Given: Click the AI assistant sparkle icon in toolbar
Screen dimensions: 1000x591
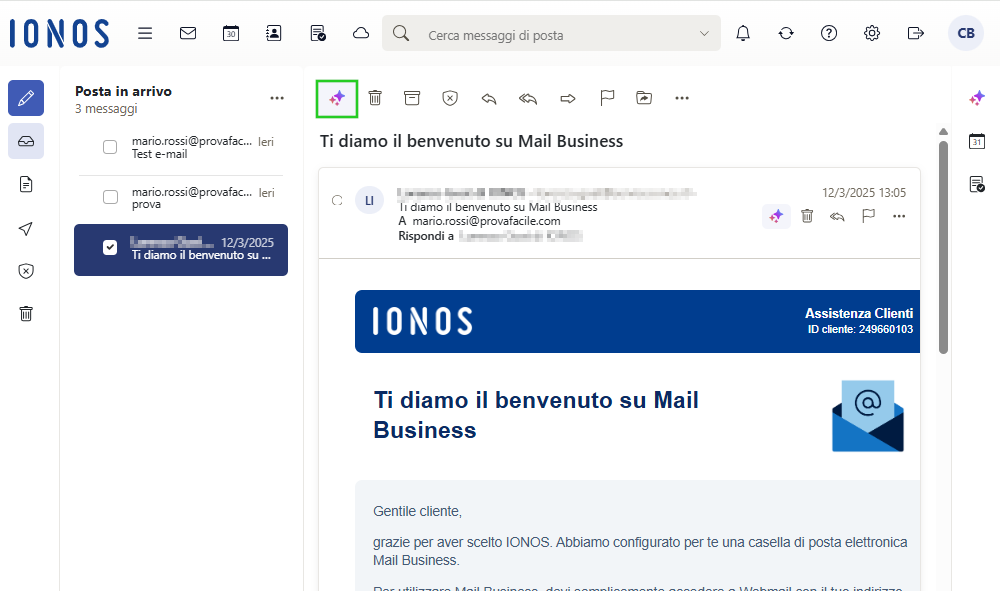Looking at the screenshot, I should pyautogui.click(x=337, y=98).
